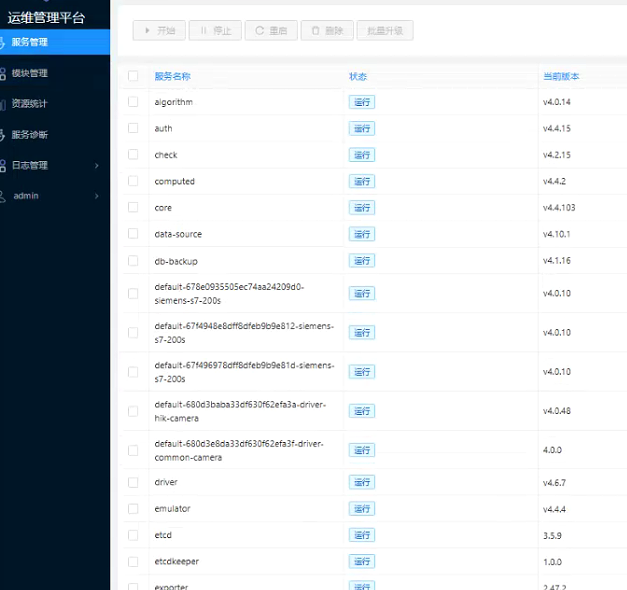The width and height of the screenshot is (627, 590).
Task: Click version v4.4.103 of core
Action: (559, 208)
